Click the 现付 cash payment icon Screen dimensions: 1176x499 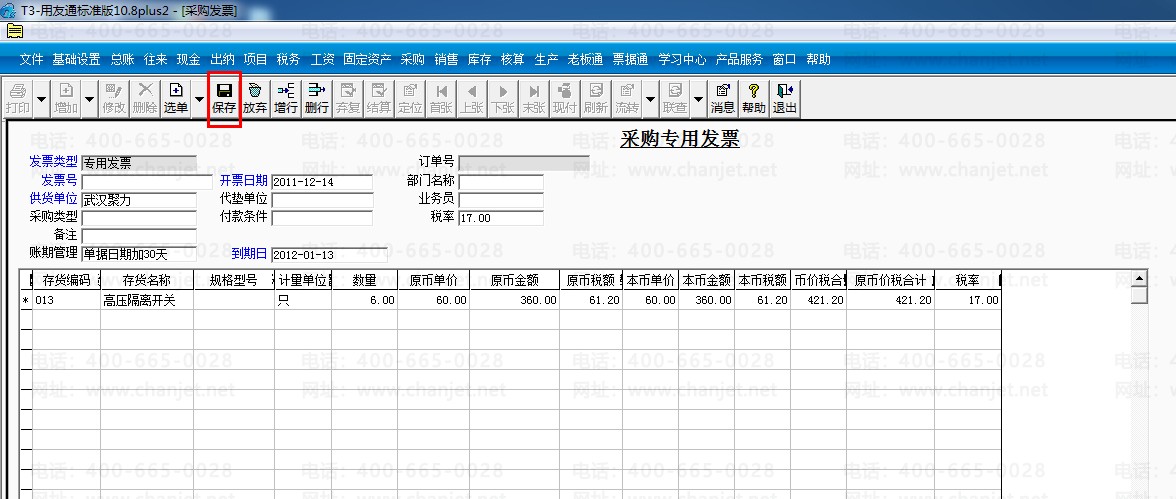click(565, 98)
